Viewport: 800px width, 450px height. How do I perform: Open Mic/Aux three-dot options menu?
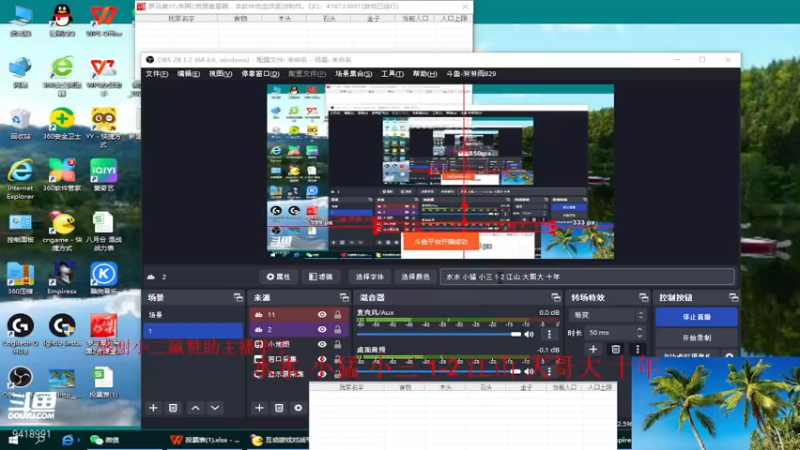[549, 334]
